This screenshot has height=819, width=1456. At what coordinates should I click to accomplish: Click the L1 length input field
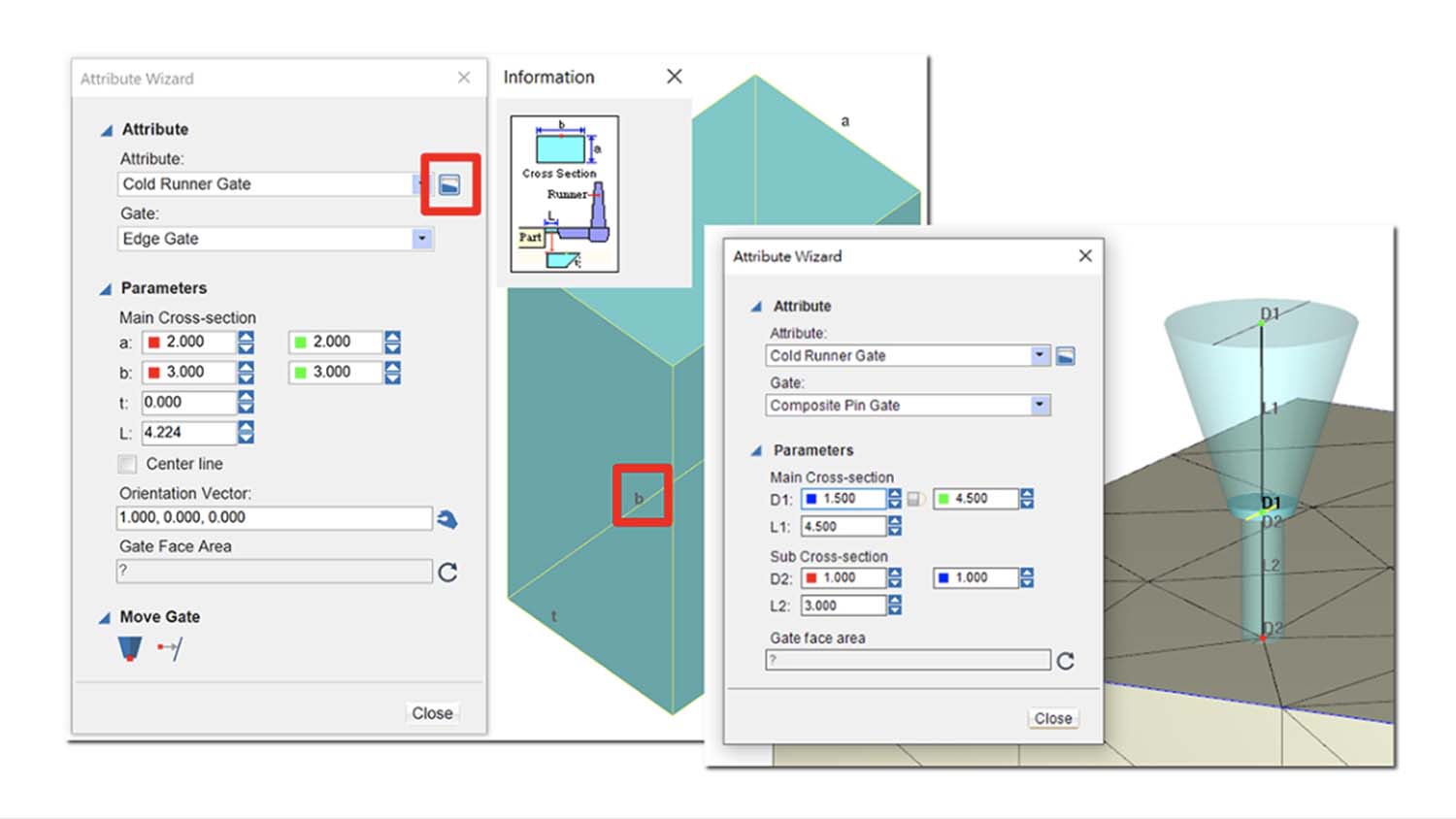843,527
